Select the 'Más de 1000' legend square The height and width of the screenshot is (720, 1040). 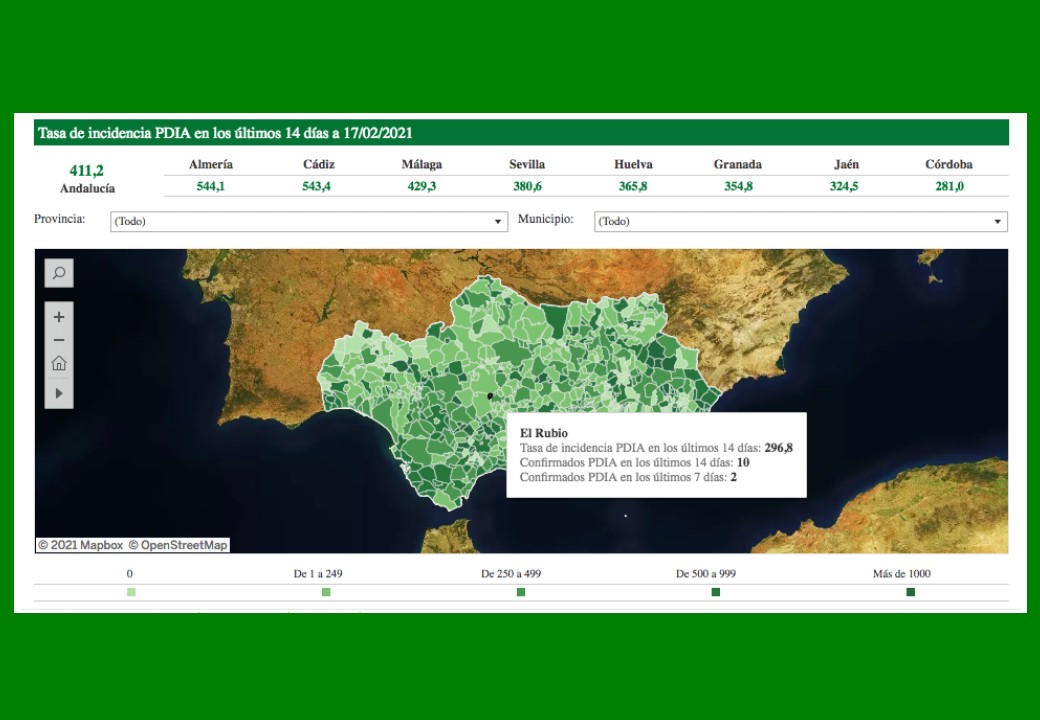point(910,592)
